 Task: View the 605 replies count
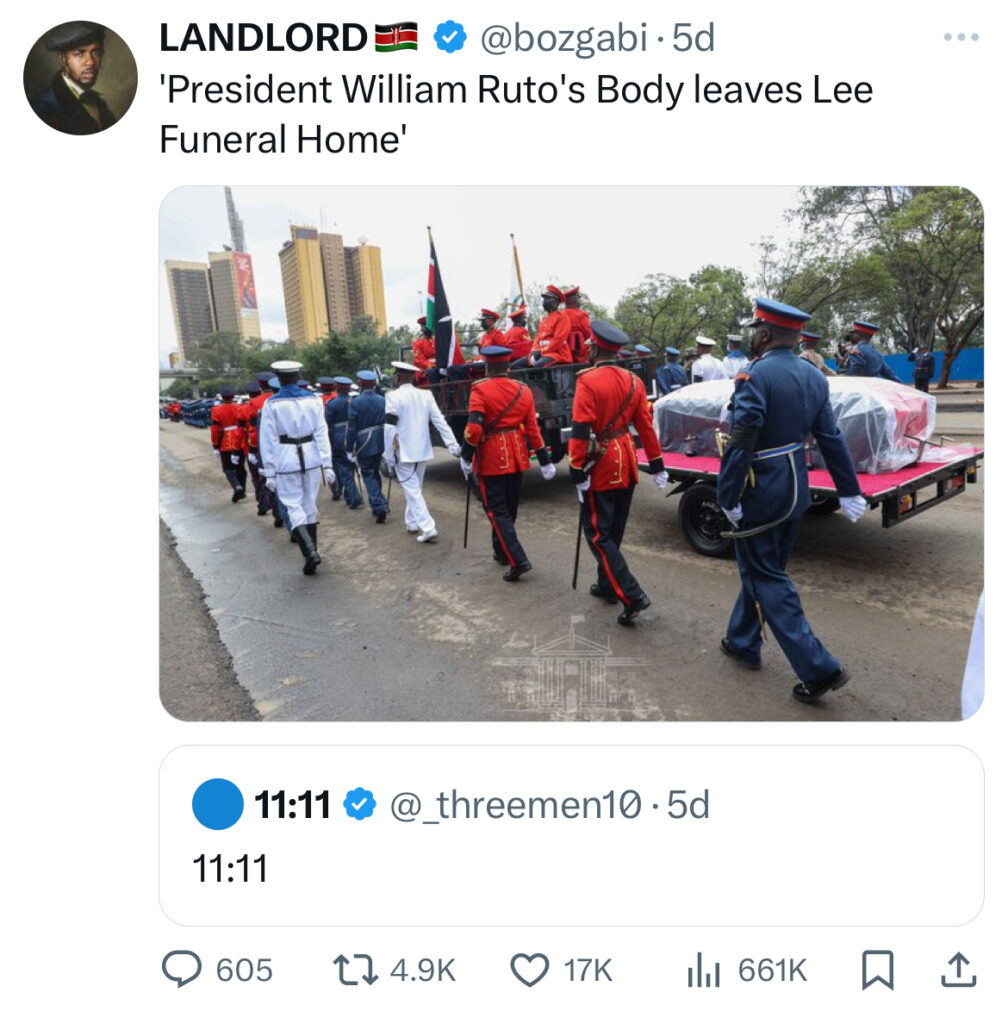click(x=244, y=970)
